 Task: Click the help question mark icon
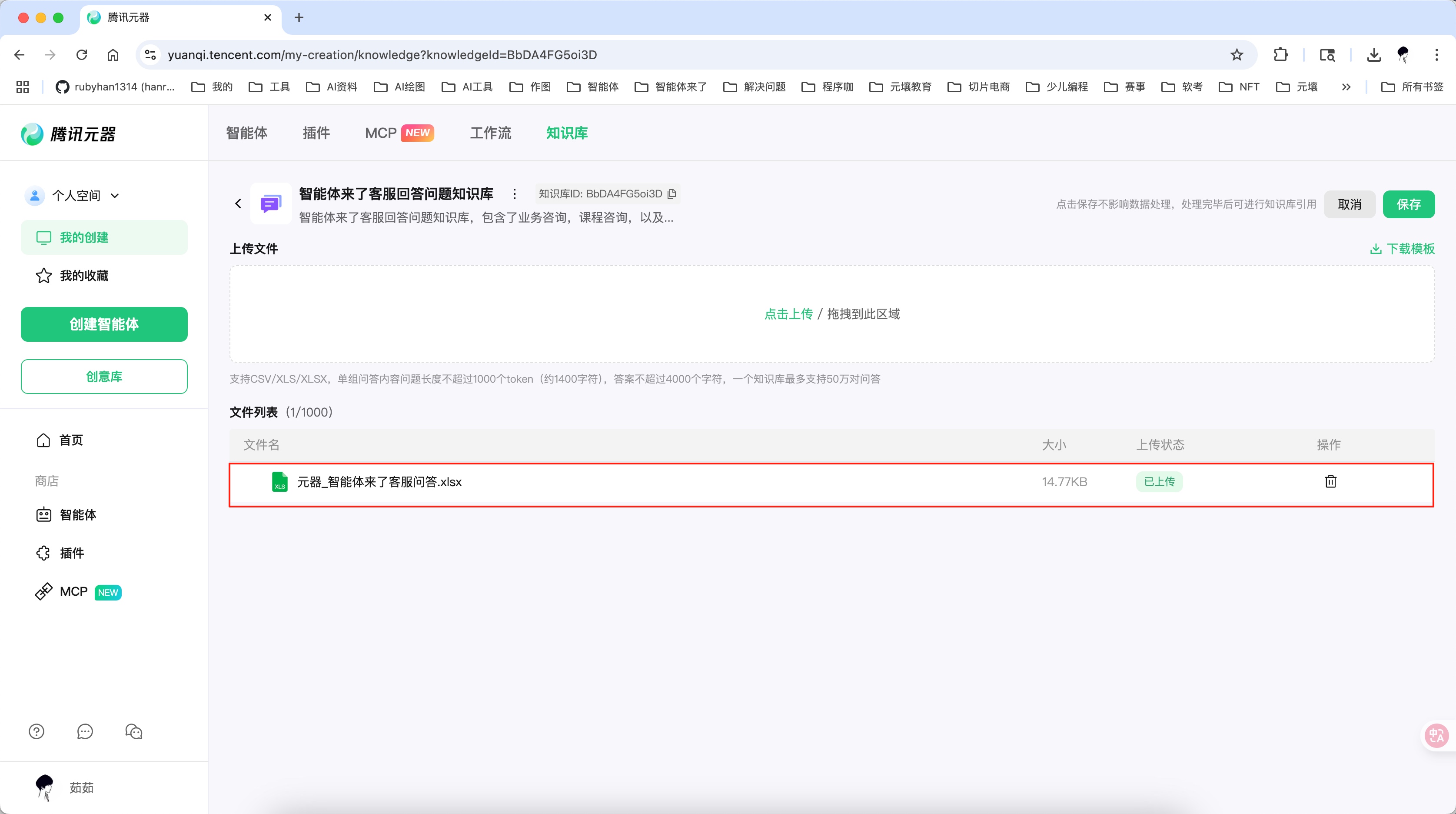[36, 731]
